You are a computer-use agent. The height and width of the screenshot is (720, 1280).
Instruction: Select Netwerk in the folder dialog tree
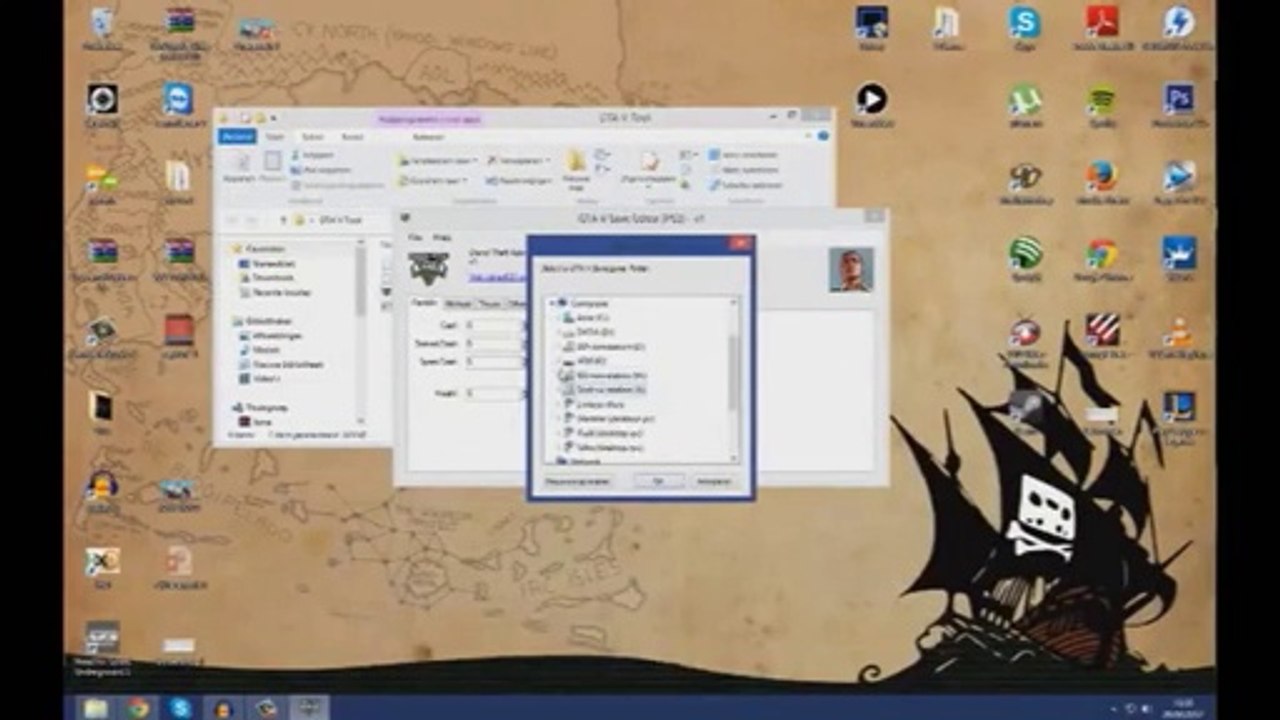tap(577, 461)
